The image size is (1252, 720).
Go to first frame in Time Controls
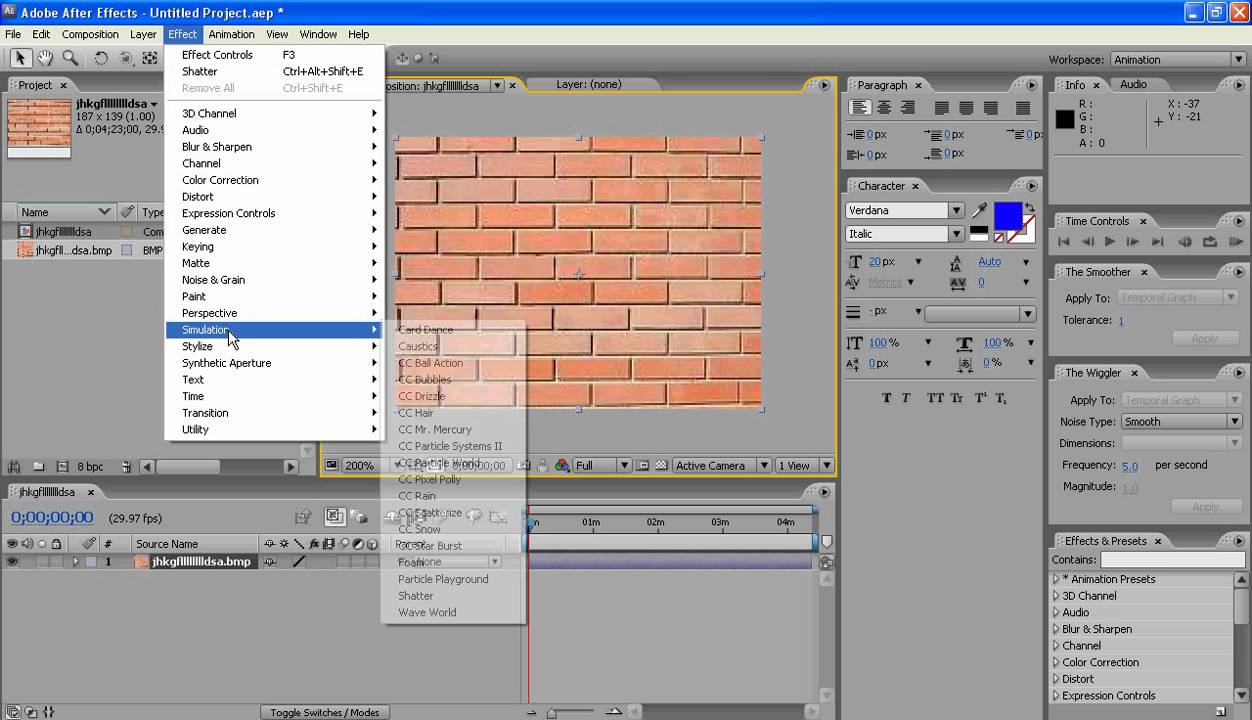[1064, 242]
